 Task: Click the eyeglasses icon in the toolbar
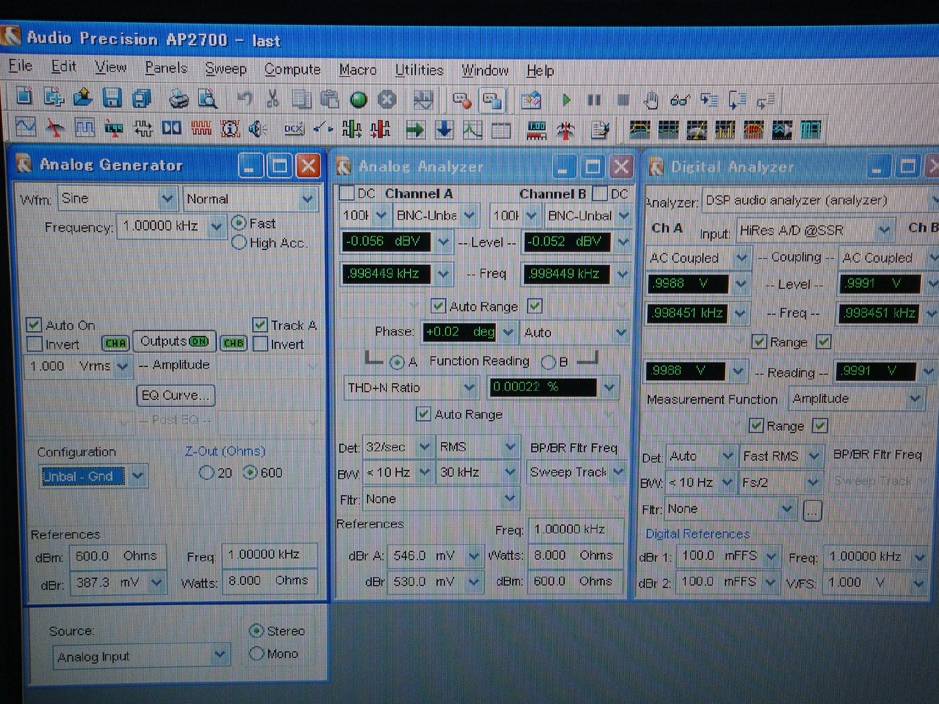[x=680, y=100]
